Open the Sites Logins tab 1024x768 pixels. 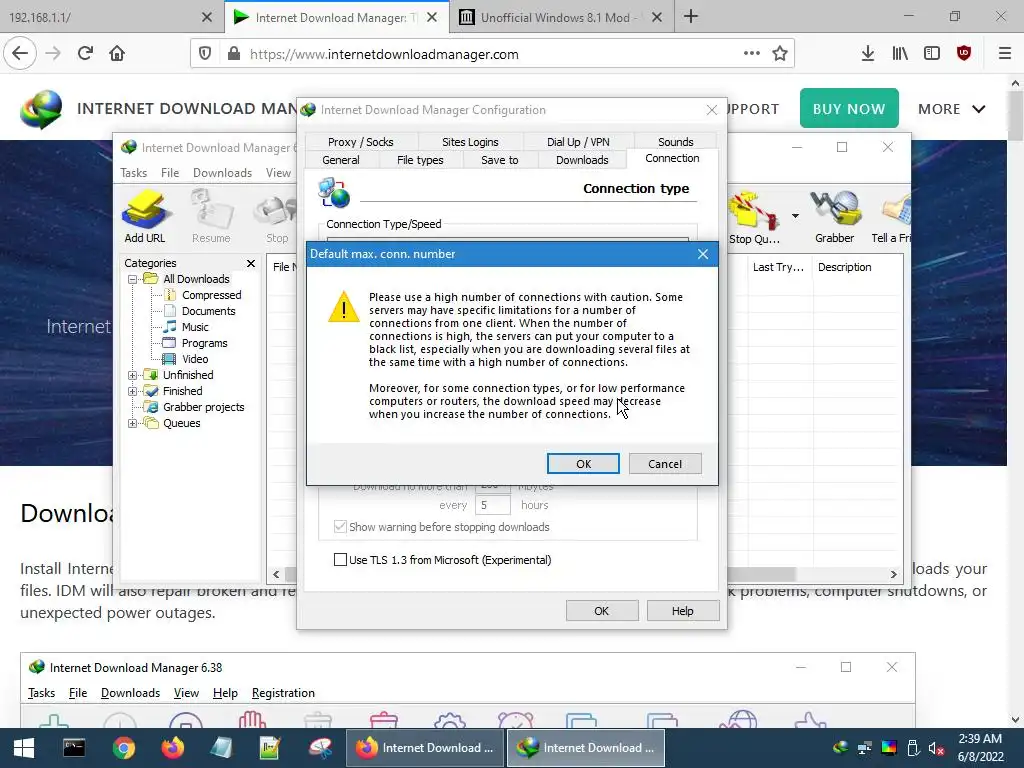coord(470,142)
